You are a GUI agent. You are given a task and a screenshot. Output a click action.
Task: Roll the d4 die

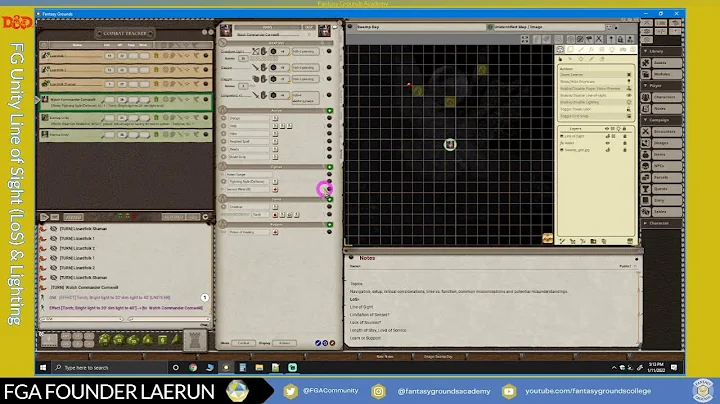pos(175,340)
